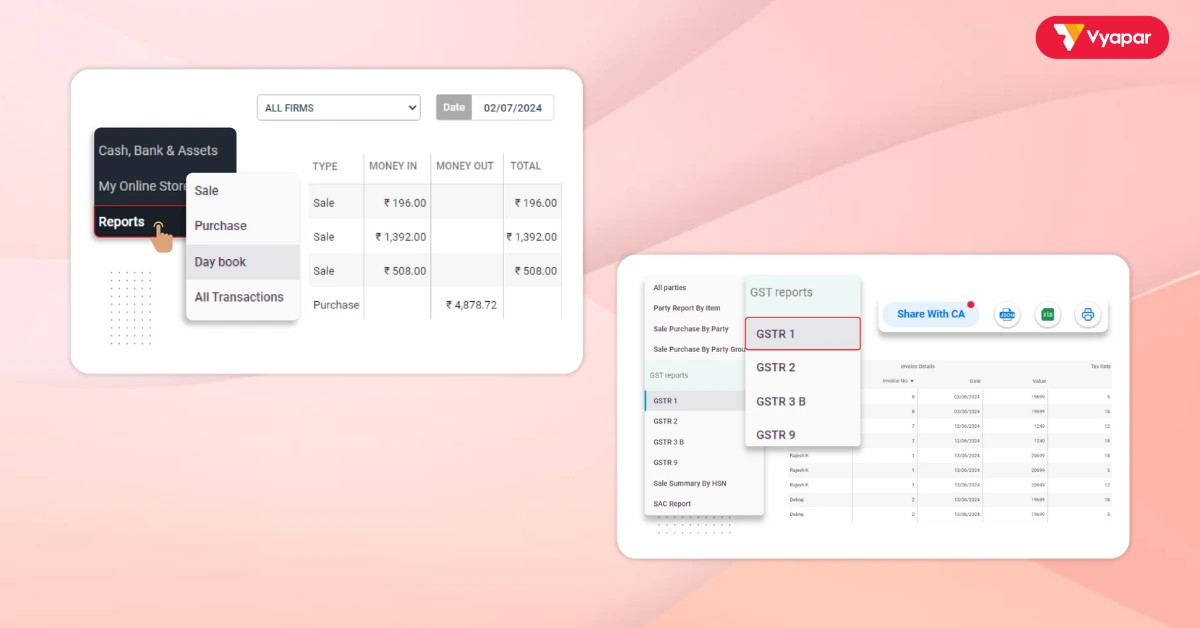Click Cash, Bank & Assets
Viewport: 1200px width, 628px height.
point(157,150)
